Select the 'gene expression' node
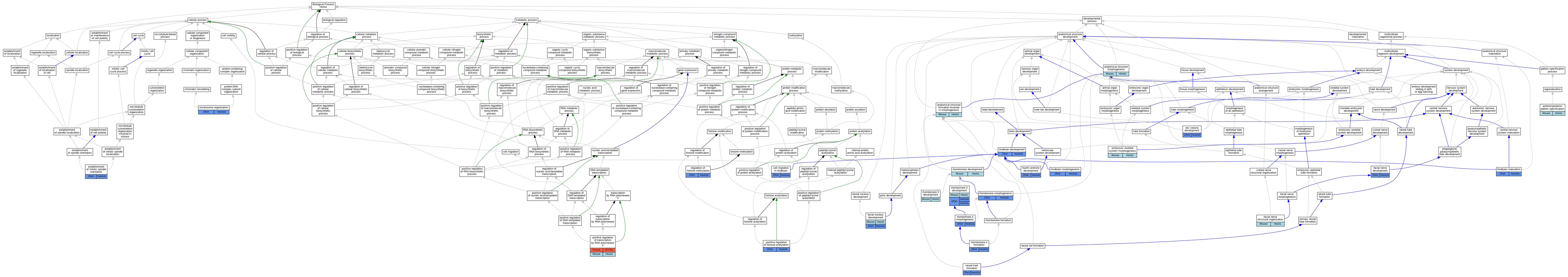This screenshot has height=277, width=1568. pyautogui.click(x=687, y=70)
